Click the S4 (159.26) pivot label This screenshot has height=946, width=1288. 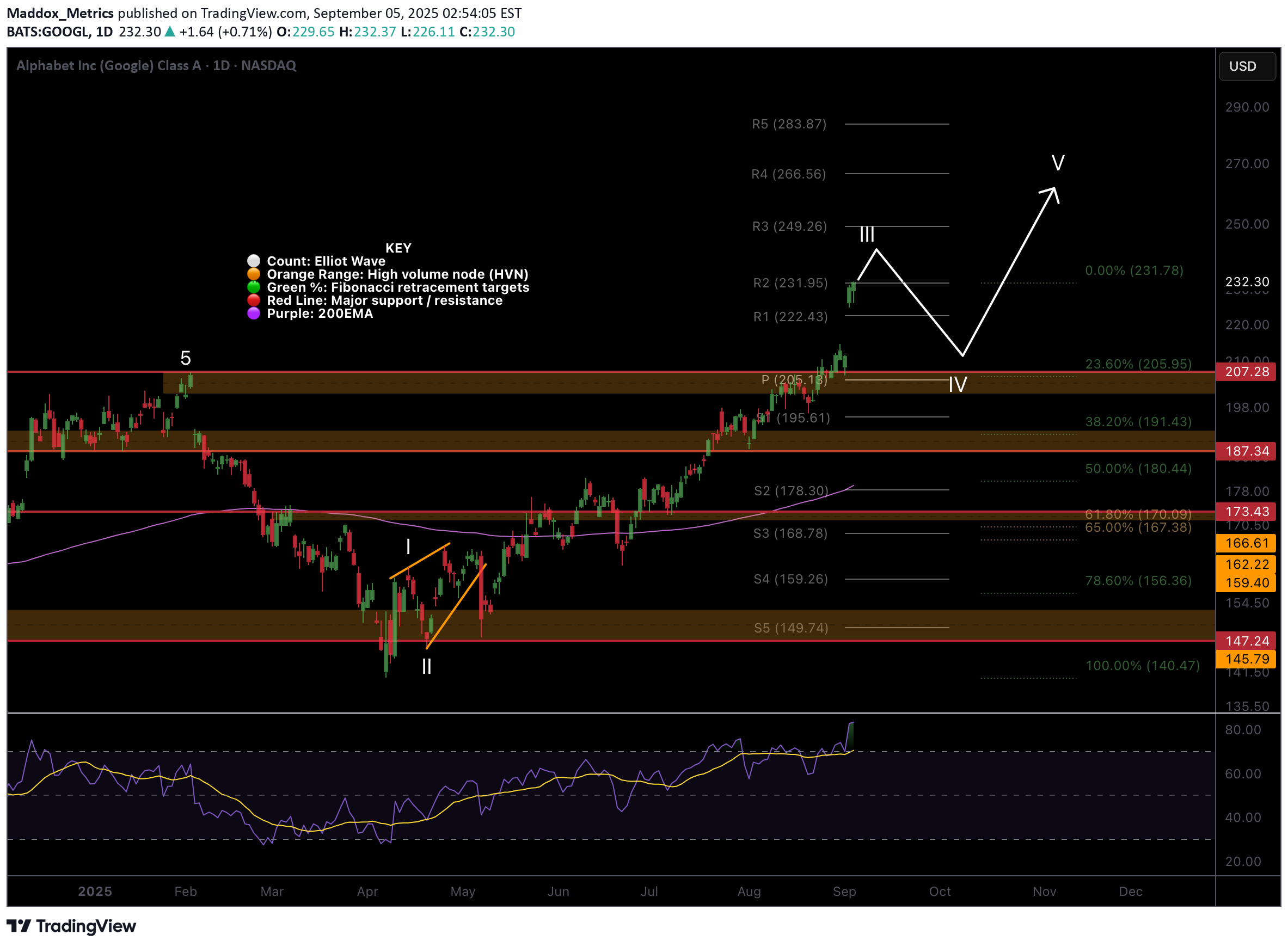pos(790,579)
